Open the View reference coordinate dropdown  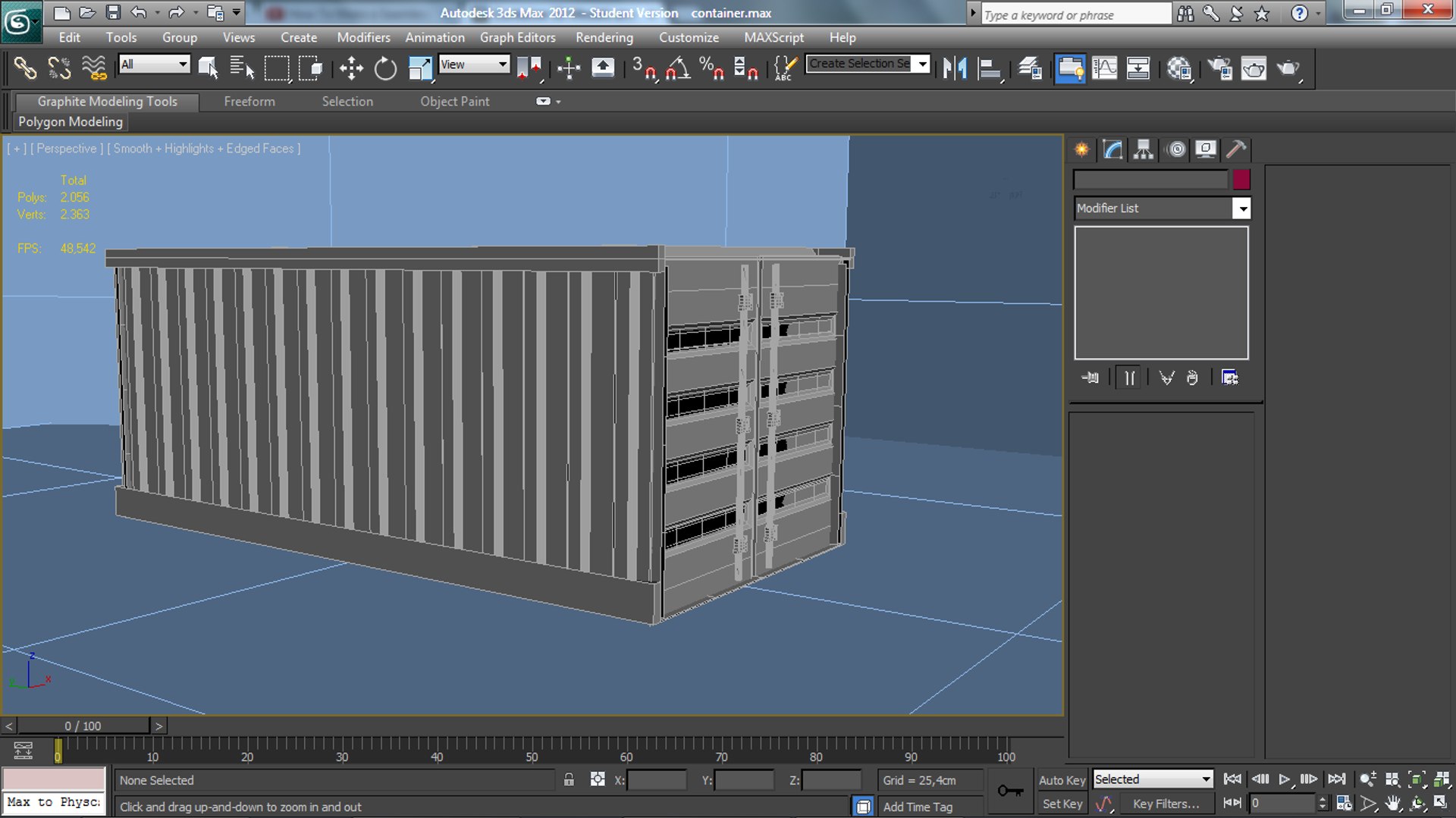(474, 64)
